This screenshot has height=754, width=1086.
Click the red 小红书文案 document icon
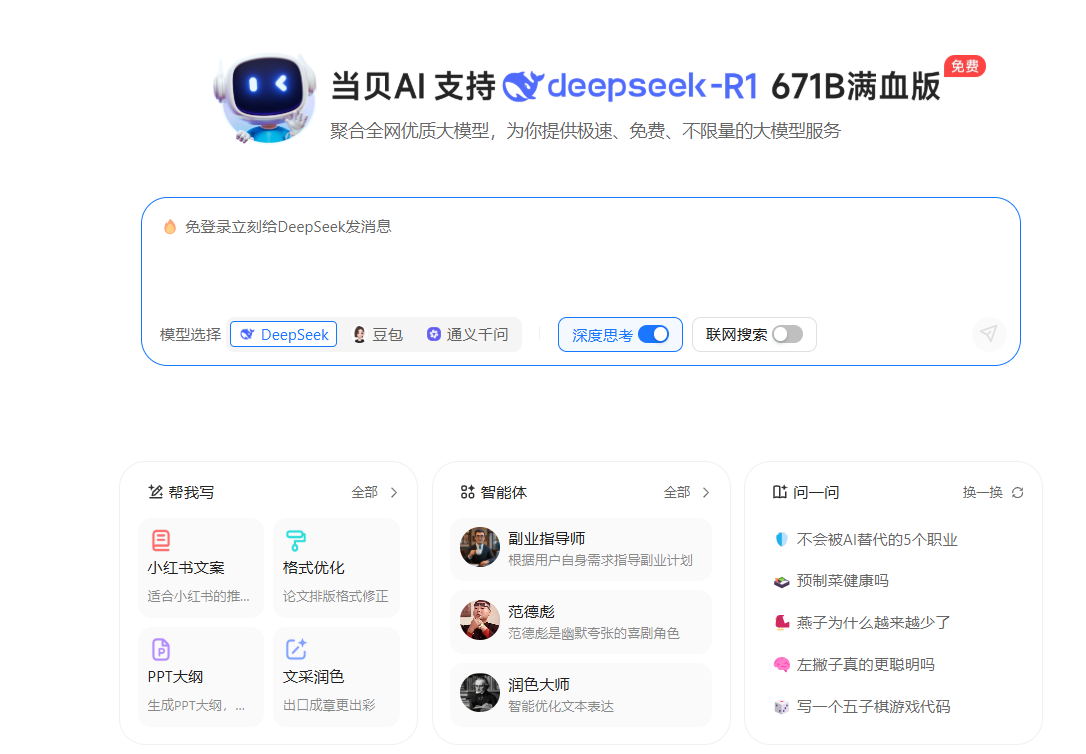pyautogui.click(x=161, y=539)
